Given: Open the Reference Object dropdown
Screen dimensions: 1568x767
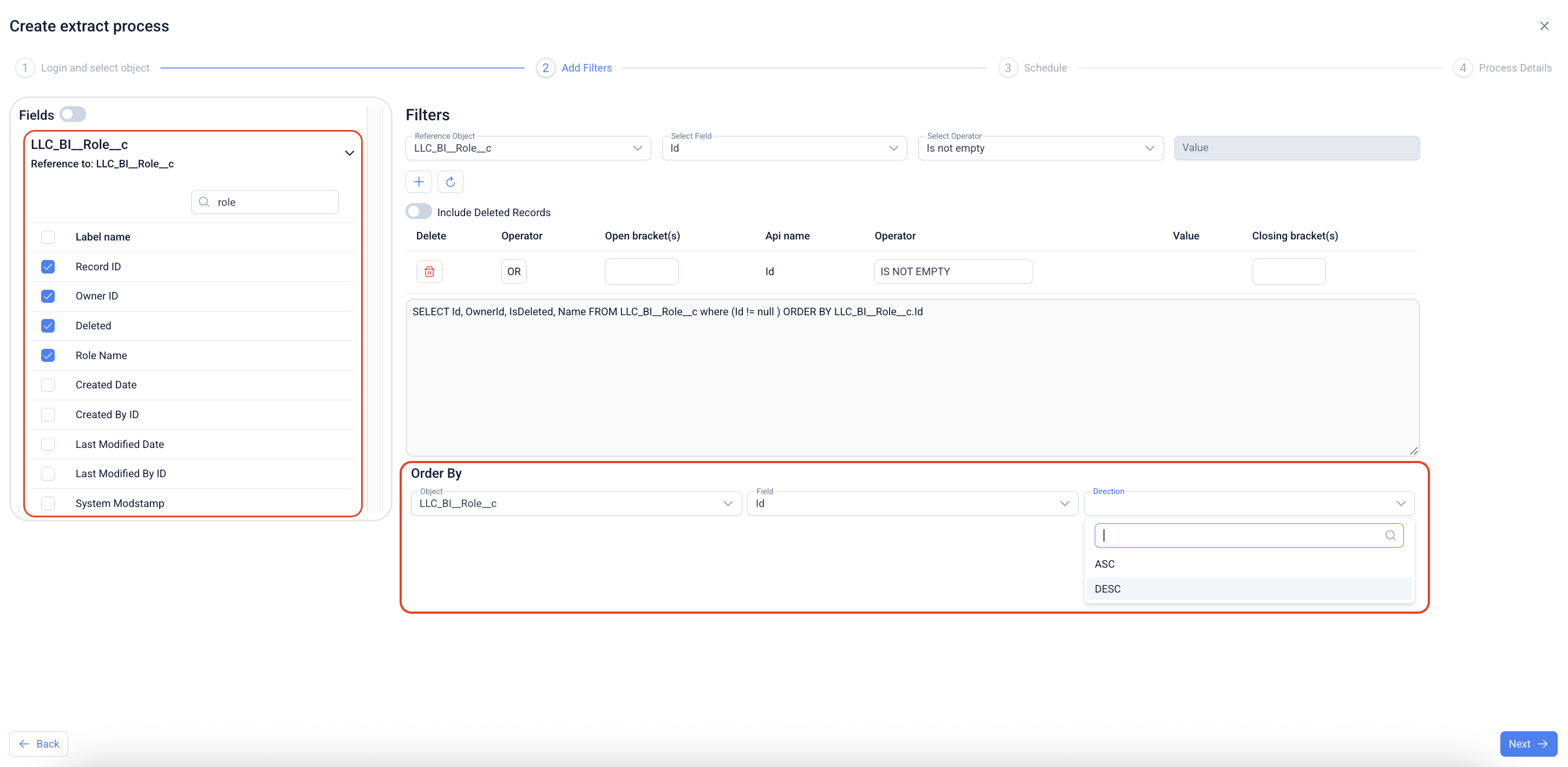Looking at the screenshot, I should pos(528,148).
